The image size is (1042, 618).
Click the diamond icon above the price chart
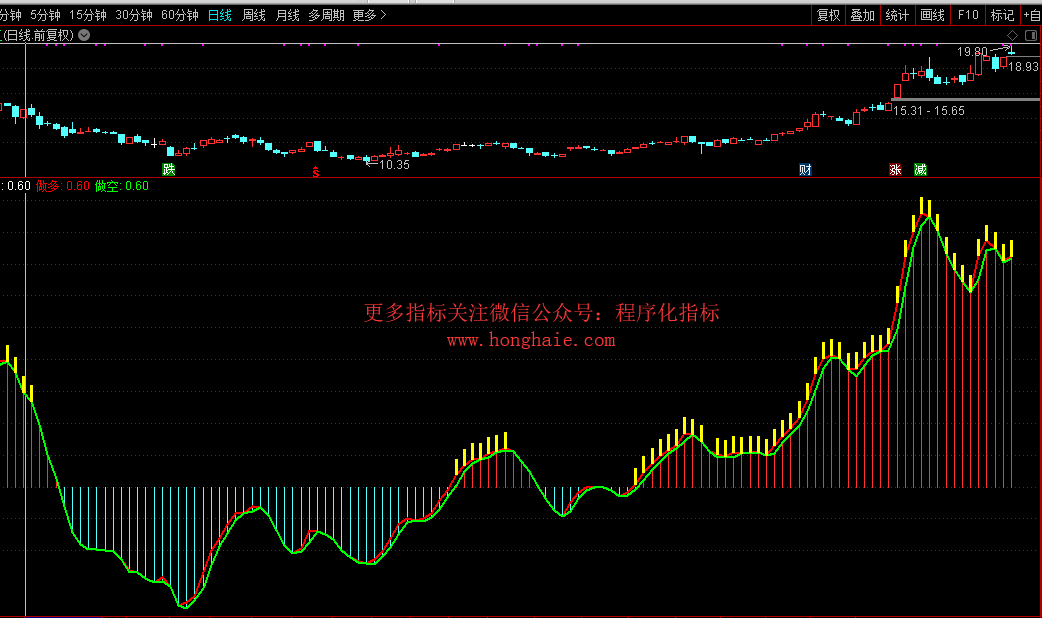[x=1012, y=35]
